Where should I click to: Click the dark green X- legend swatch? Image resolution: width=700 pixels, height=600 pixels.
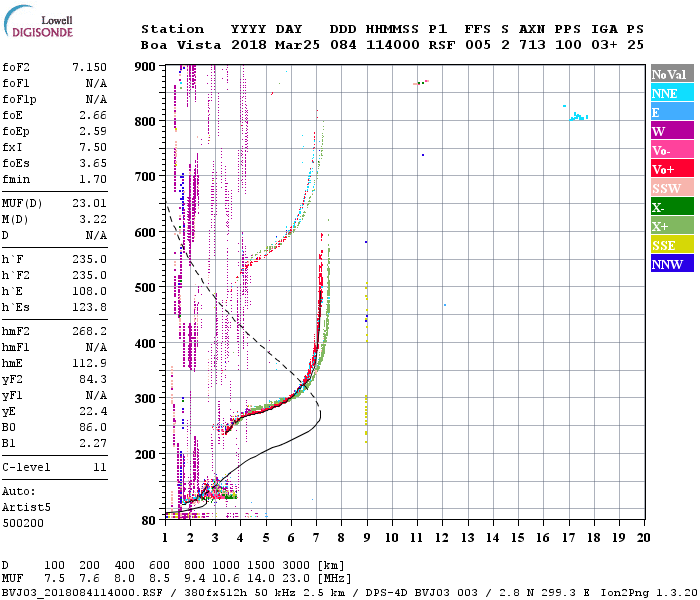point(672,207)
